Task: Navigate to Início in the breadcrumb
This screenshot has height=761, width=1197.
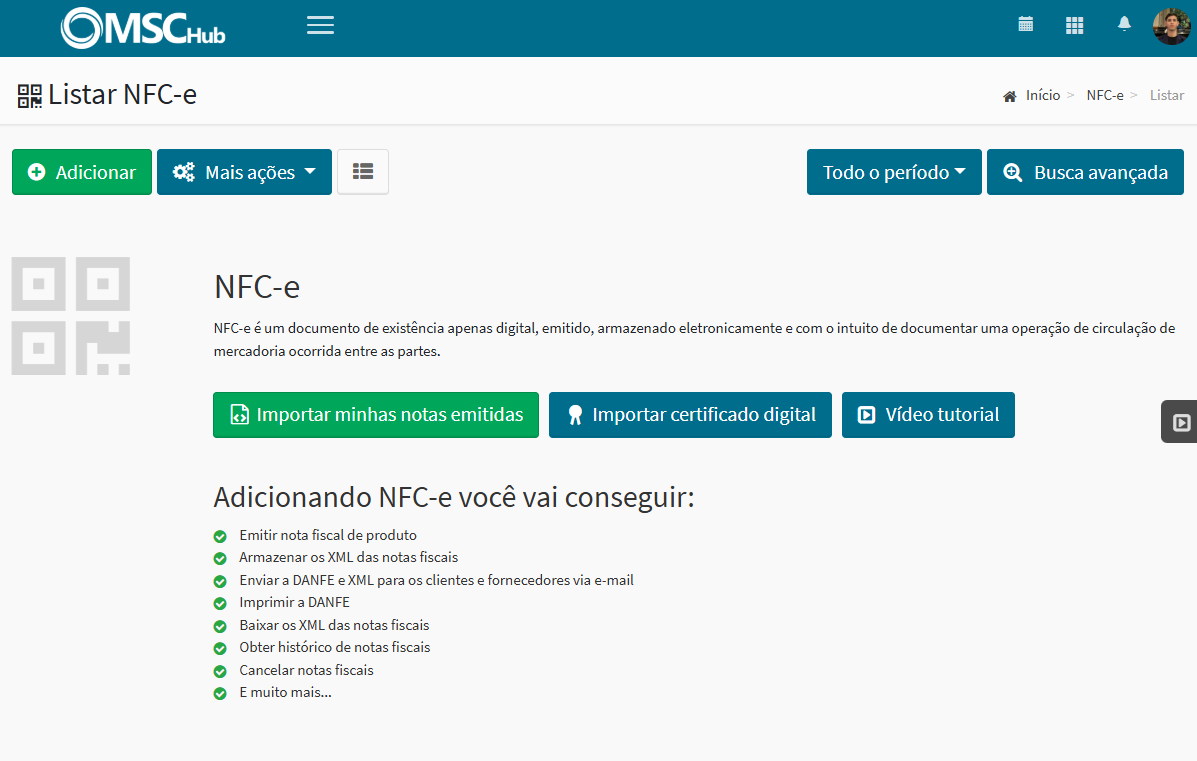Action: [x=1043, y=95]
